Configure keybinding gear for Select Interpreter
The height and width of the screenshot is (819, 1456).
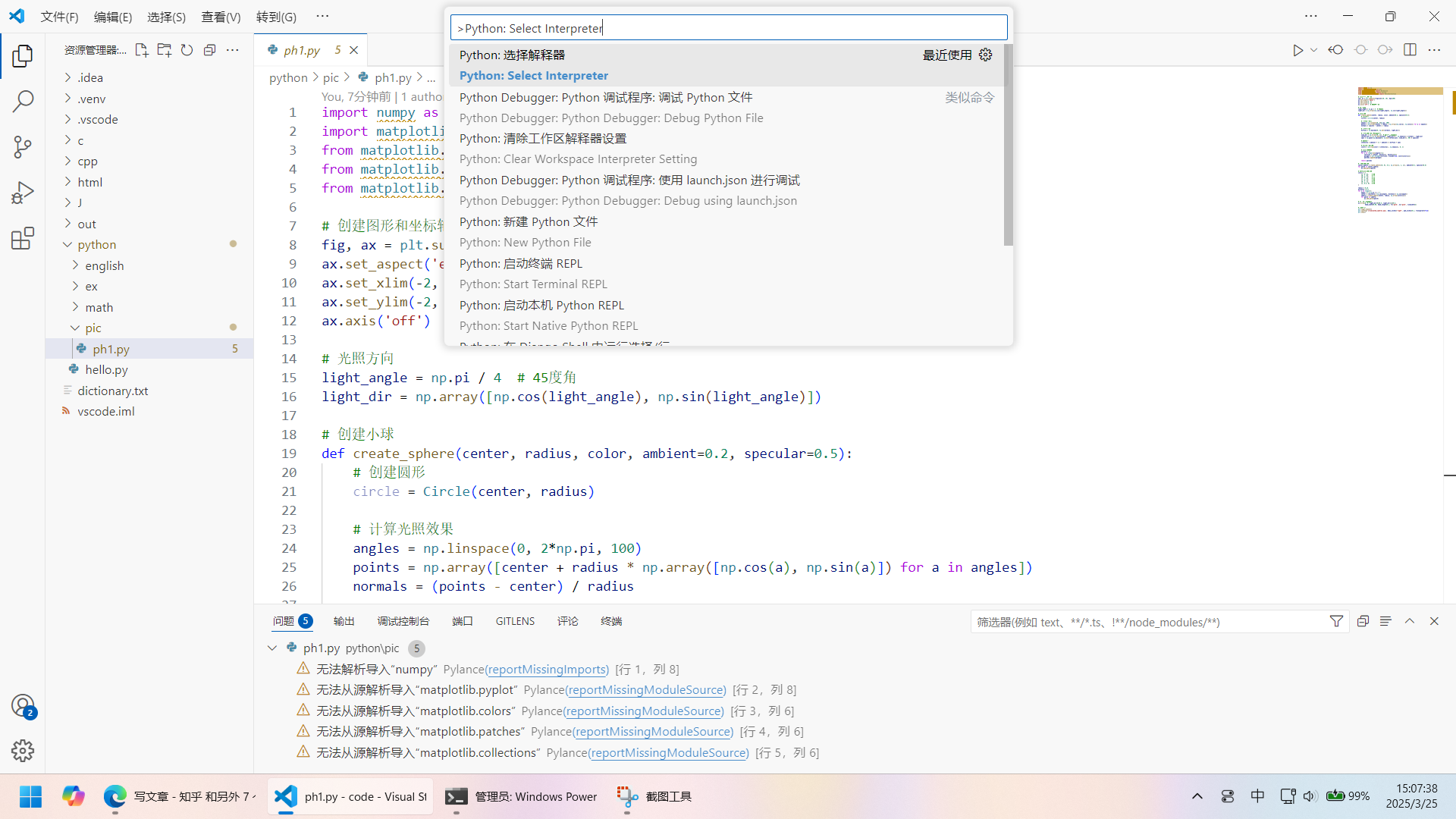coord(985,55)
